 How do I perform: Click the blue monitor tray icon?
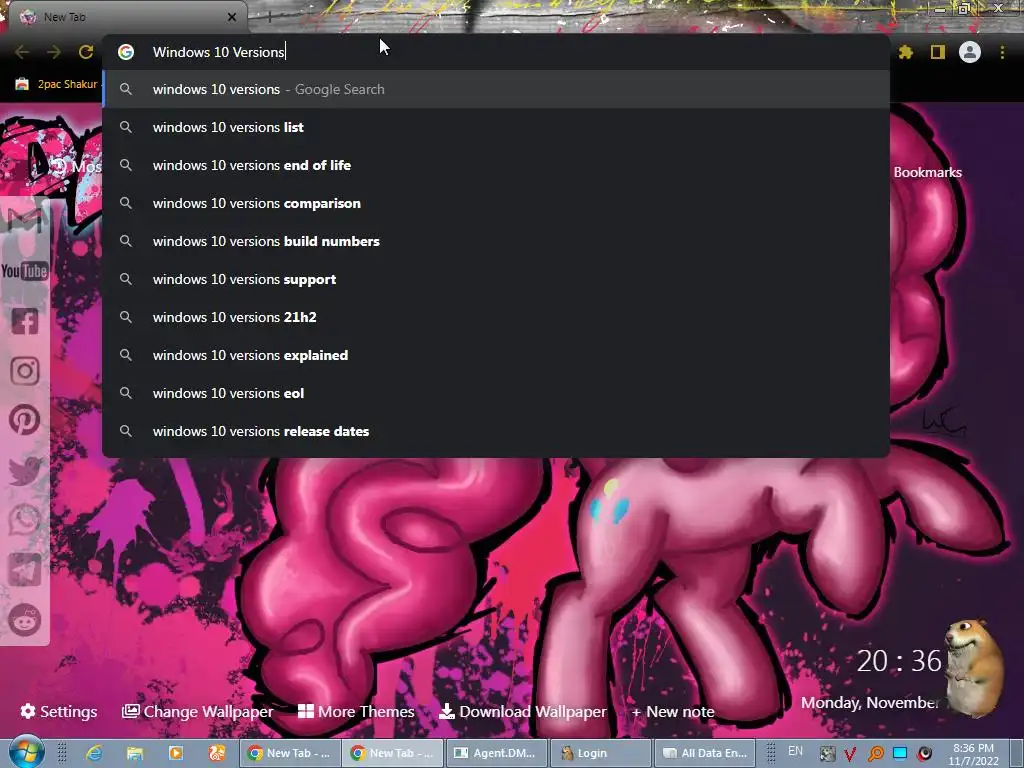pyautogui.click(x=900, y=753)
